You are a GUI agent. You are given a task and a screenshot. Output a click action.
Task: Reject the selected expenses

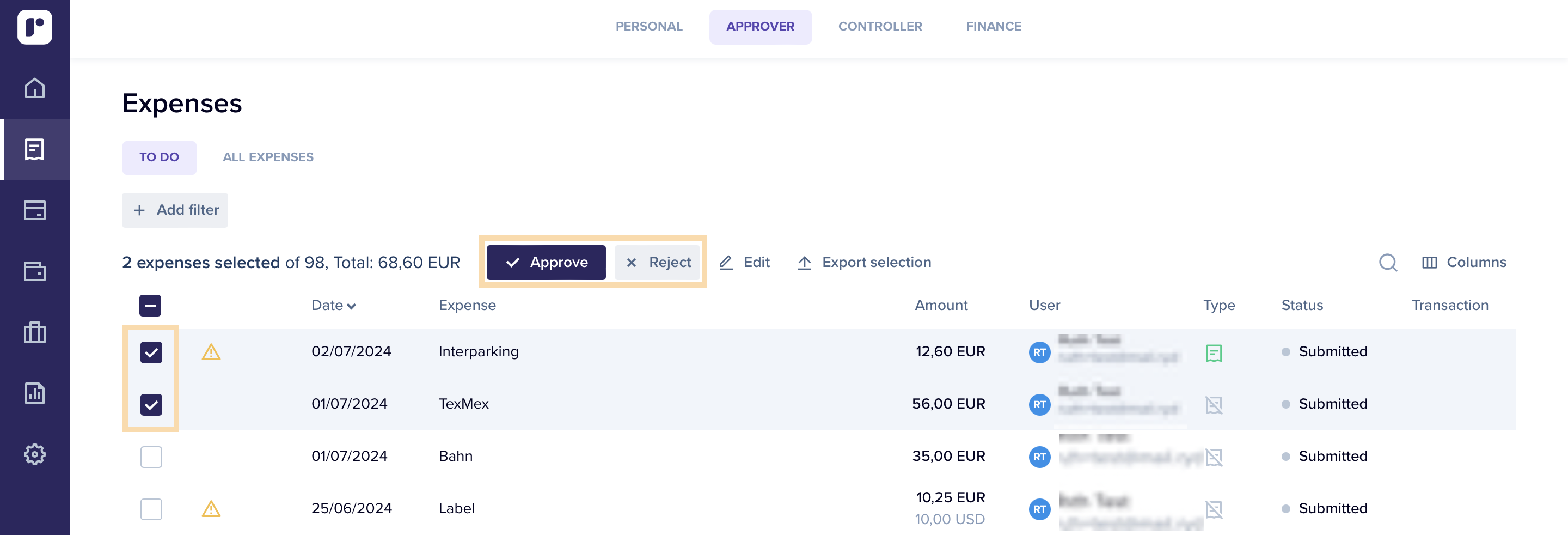(657, 262)
